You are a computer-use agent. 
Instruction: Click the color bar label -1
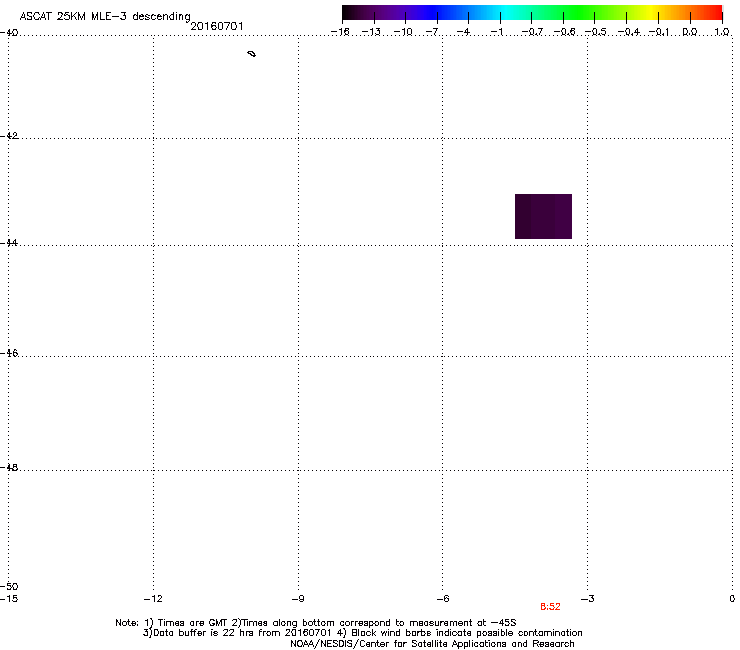[x=496, y=32]
